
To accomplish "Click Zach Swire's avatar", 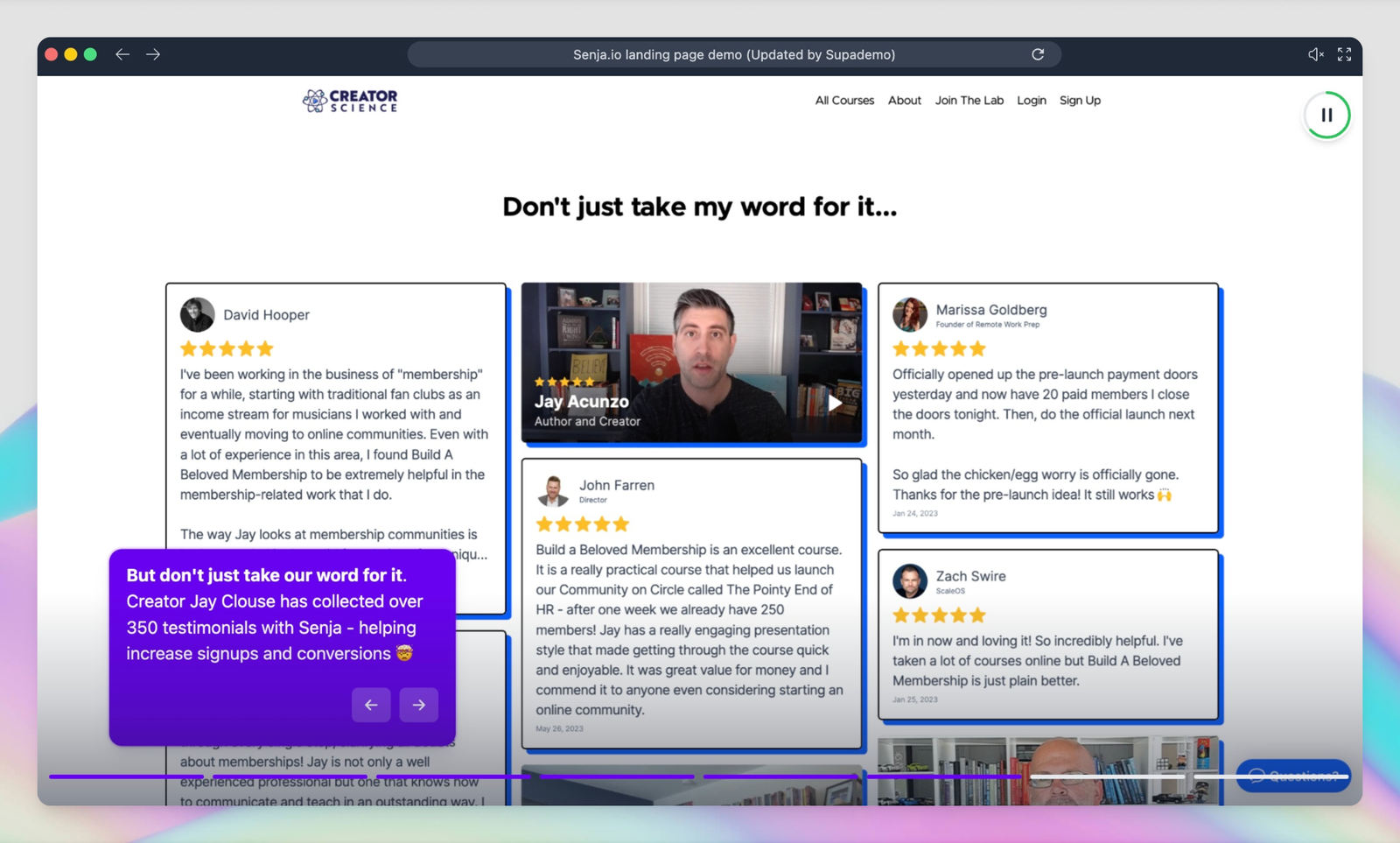I will (x=909, y=581).
